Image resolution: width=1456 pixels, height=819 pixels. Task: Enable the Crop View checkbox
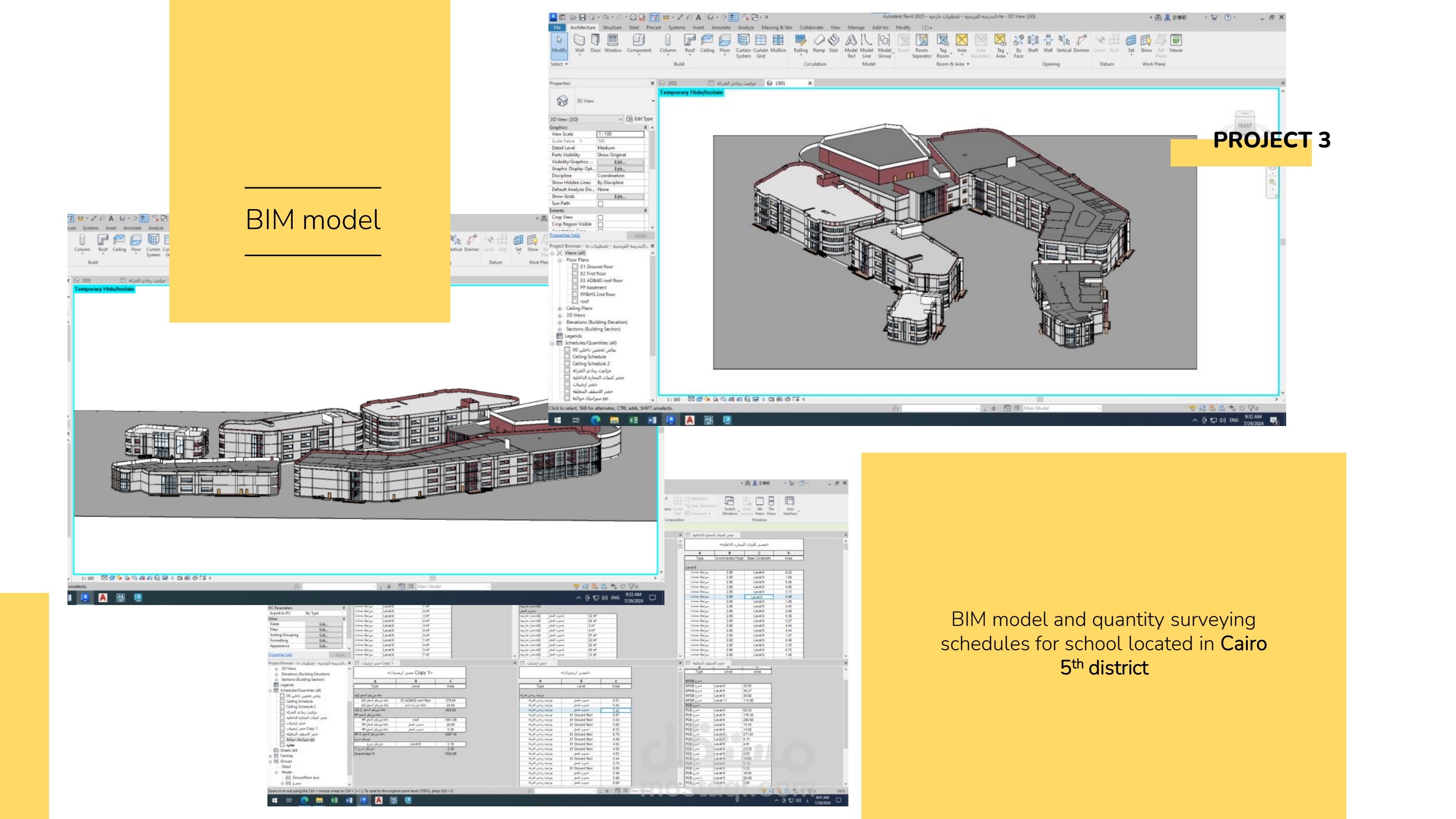[x=600, y=218]
